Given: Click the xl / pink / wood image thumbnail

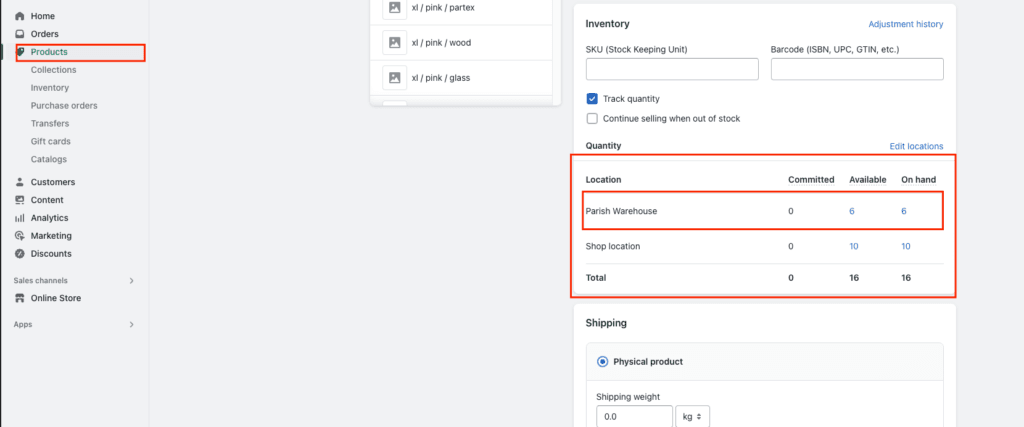Looking at the screenshot, I should click(x=394, y=42).
